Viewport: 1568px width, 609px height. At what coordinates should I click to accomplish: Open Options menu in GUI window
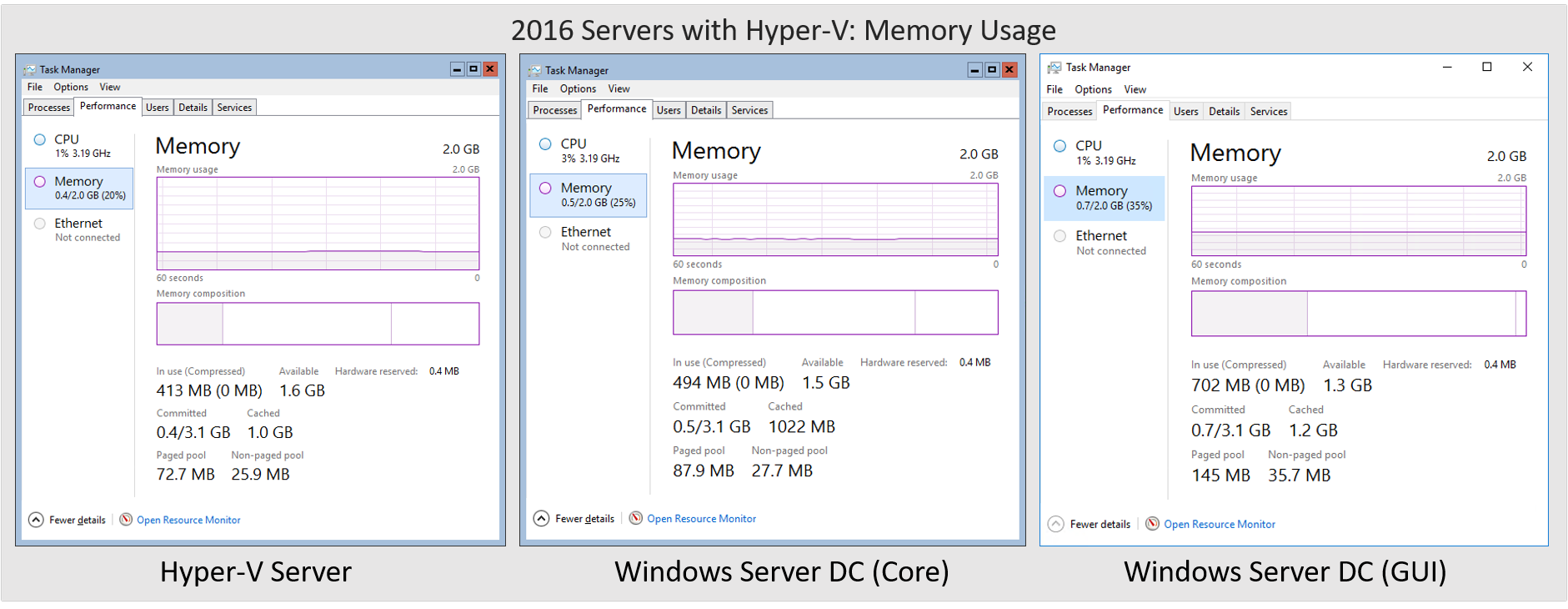[1093, 89]
